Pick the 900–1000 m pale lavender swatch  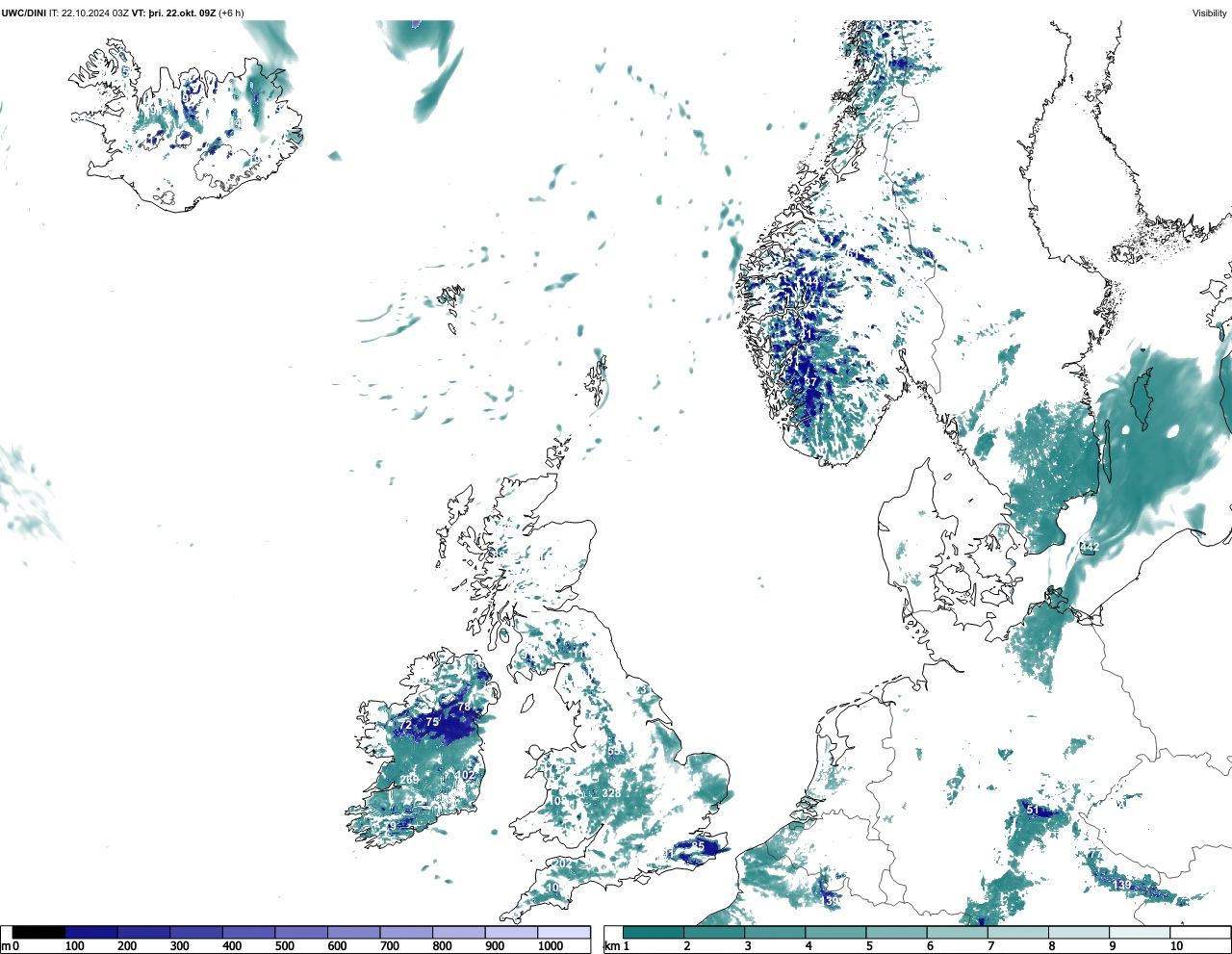[511, 933]
